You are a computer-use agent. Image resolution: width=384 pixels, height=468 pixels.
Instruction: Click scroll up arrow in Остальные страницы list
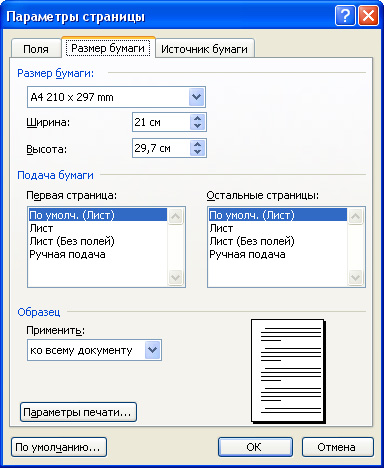(x=355, y=216)
